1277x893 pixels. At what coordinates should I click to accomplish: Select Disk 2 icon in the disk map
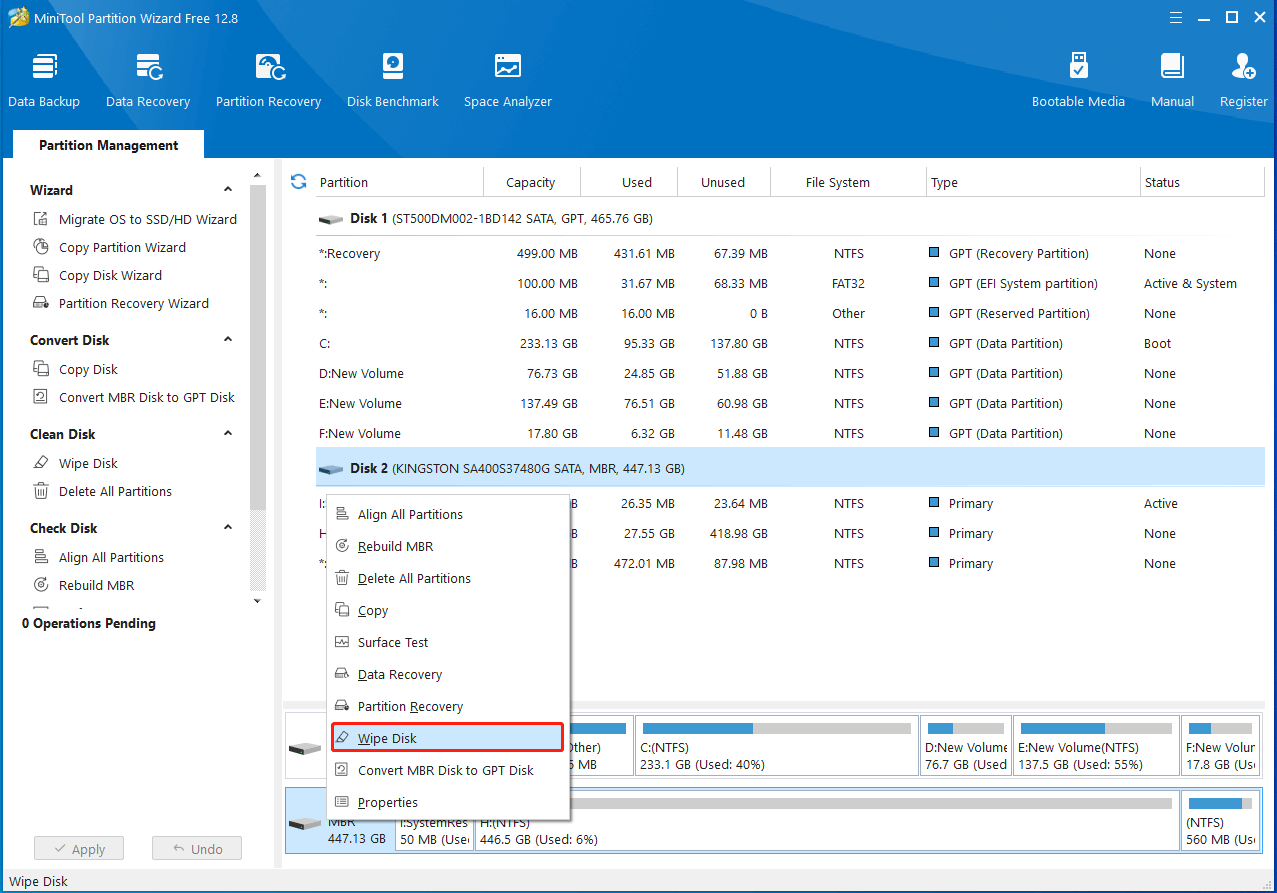[x=304, y=822]
